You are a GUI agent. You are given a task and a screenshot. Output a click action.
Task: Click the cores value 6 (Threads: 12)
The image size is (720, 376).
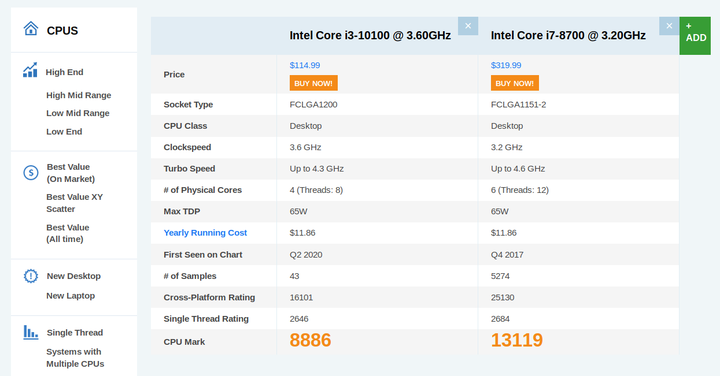520,190
